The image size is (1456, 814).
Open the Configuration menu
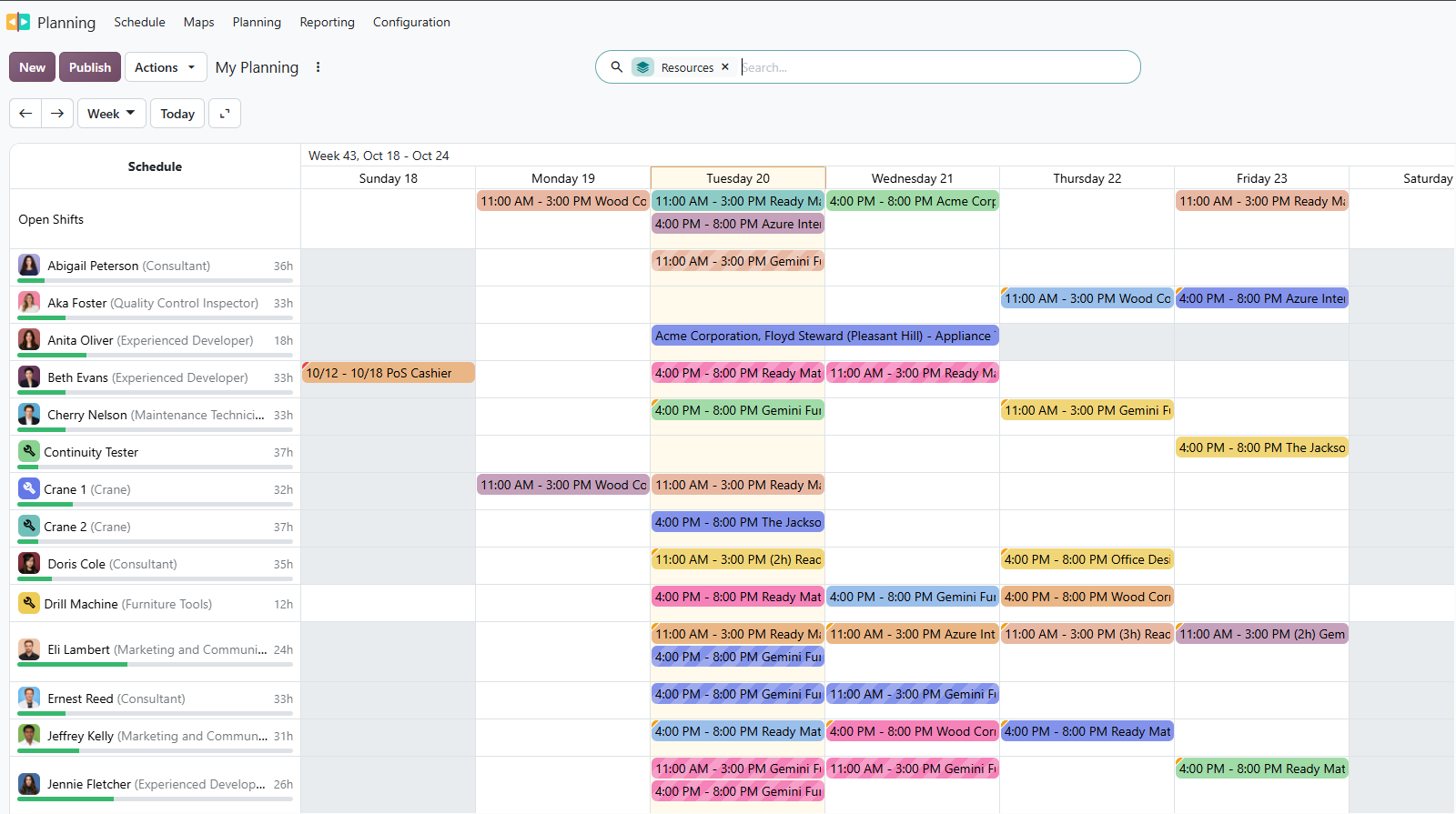pyautogui.click(x=411, y=22)
